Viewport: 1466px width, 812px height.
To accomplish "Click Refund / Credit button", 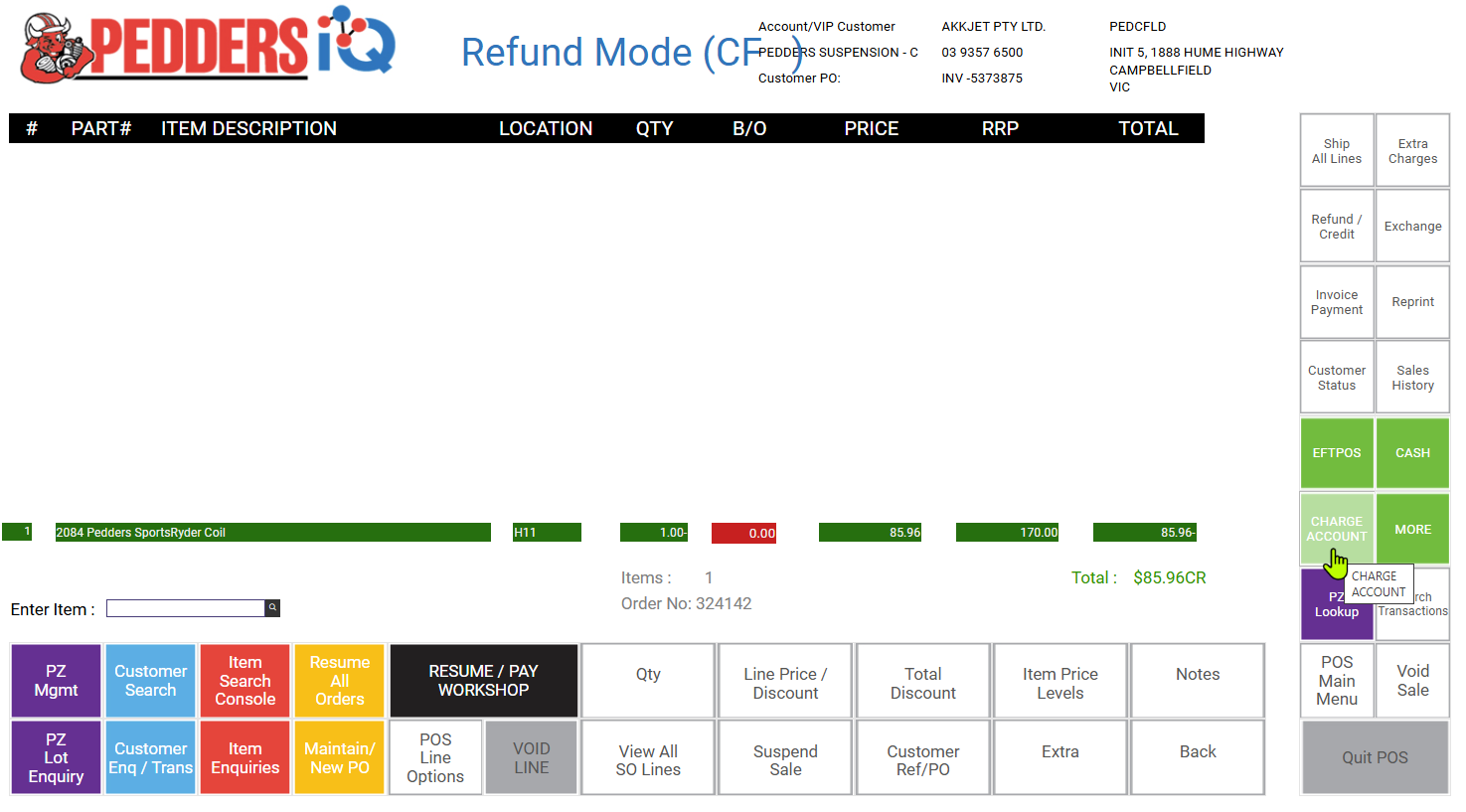I will point(1337,226).
